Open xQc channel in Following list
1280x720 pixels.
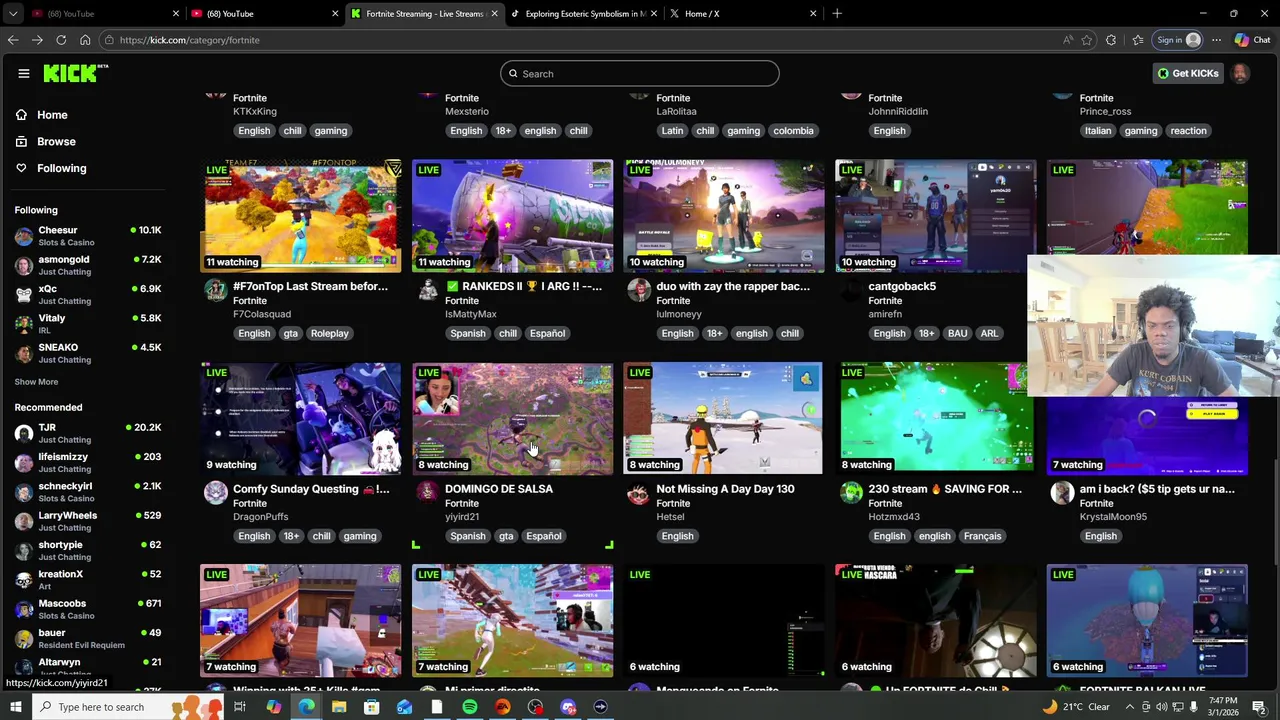click(x=87, y=294)
